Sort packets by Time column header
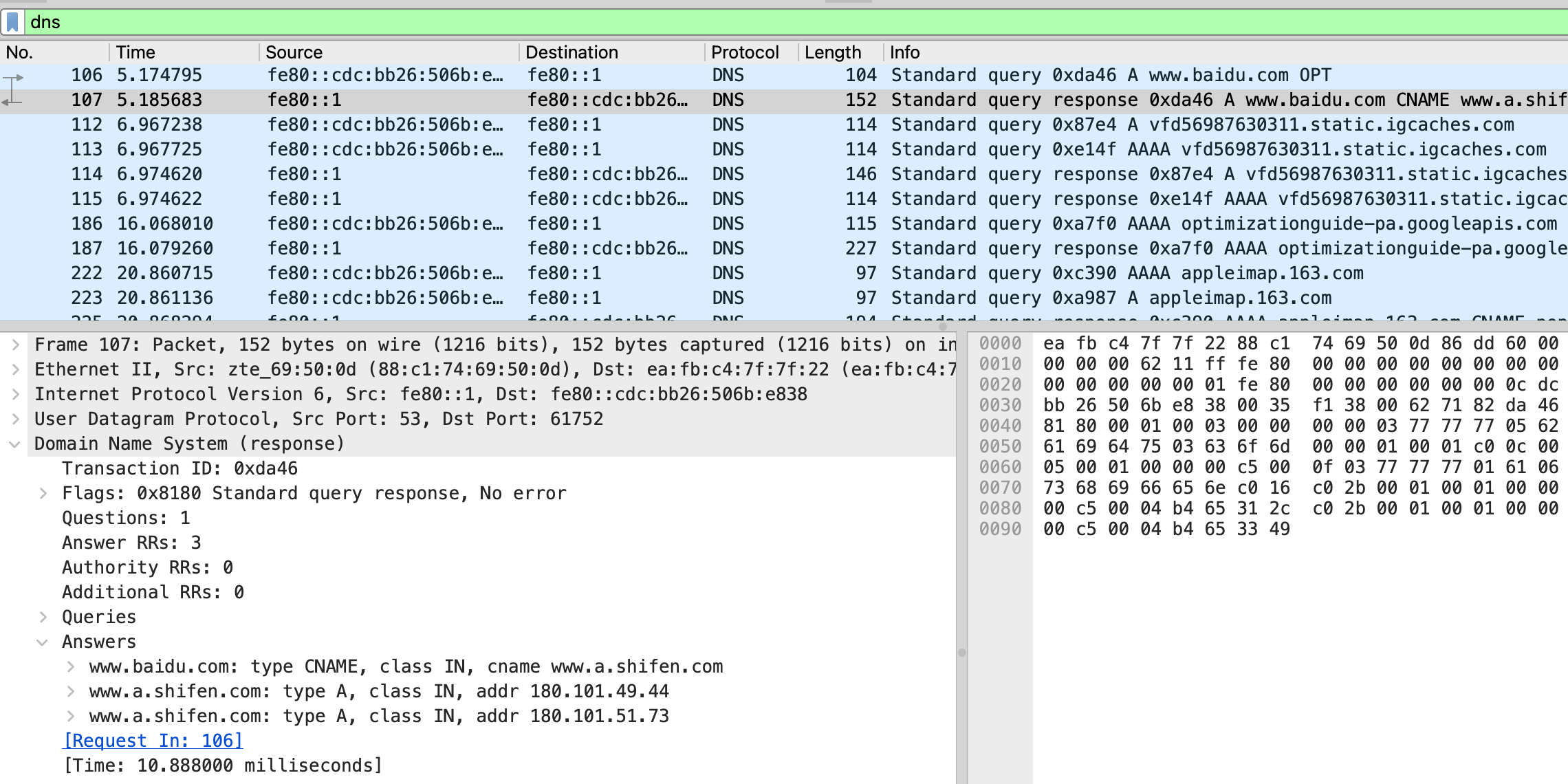Viewport: 1568px width, 784px height. pos(135,52)
